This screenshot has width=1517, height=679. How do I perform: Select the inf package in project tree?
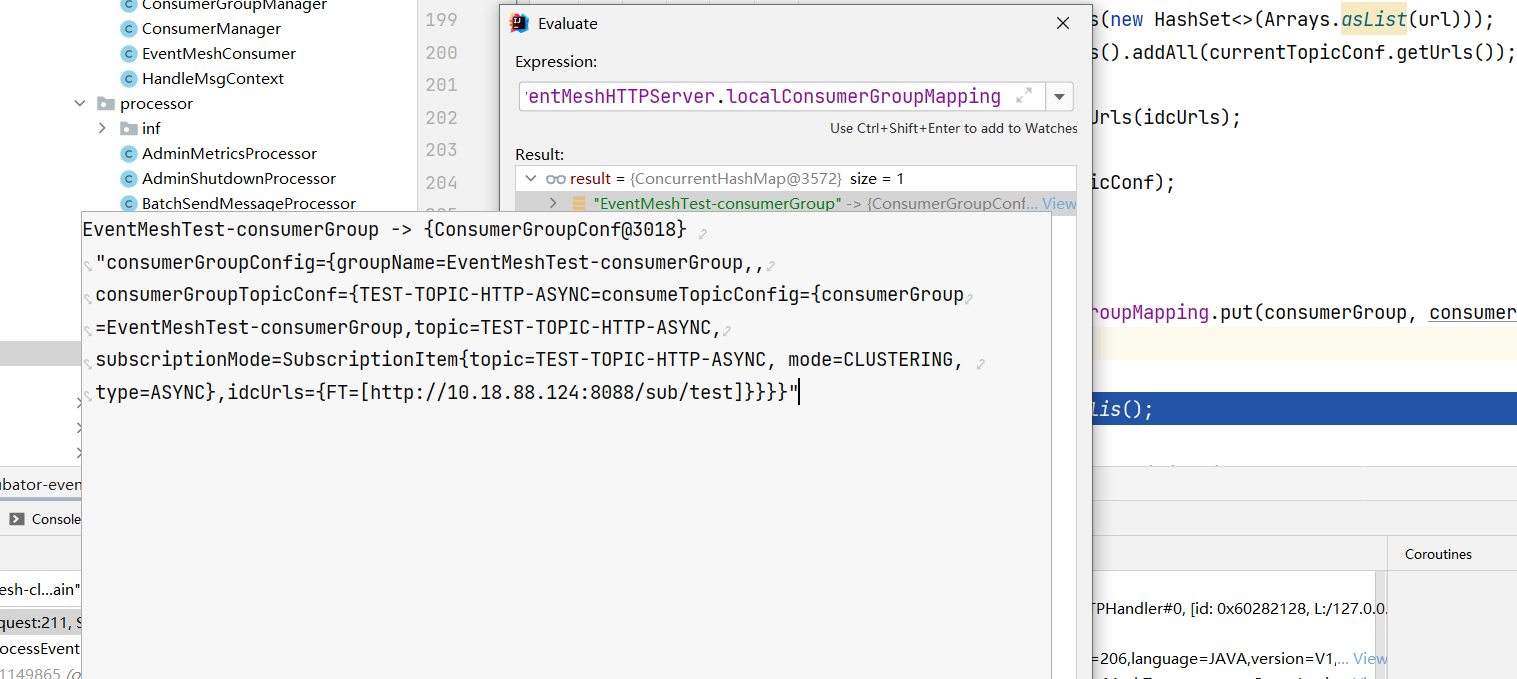151,129
